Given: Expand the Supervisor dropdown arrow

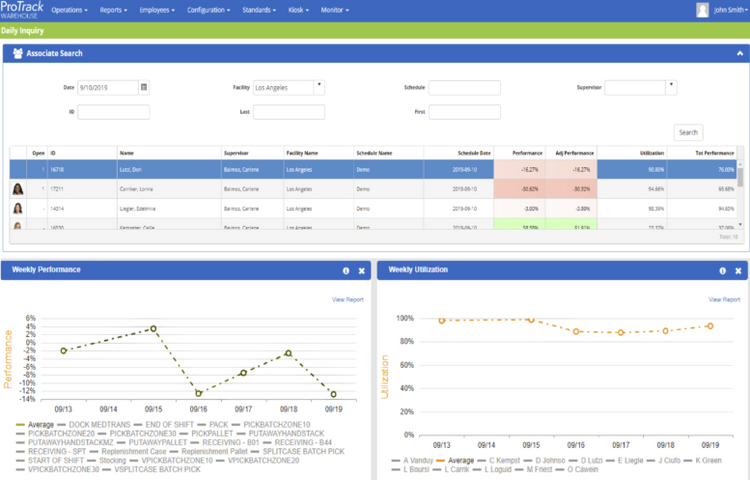Looking at the screenshot, I should pyautogui.click(x=671, y=87).
